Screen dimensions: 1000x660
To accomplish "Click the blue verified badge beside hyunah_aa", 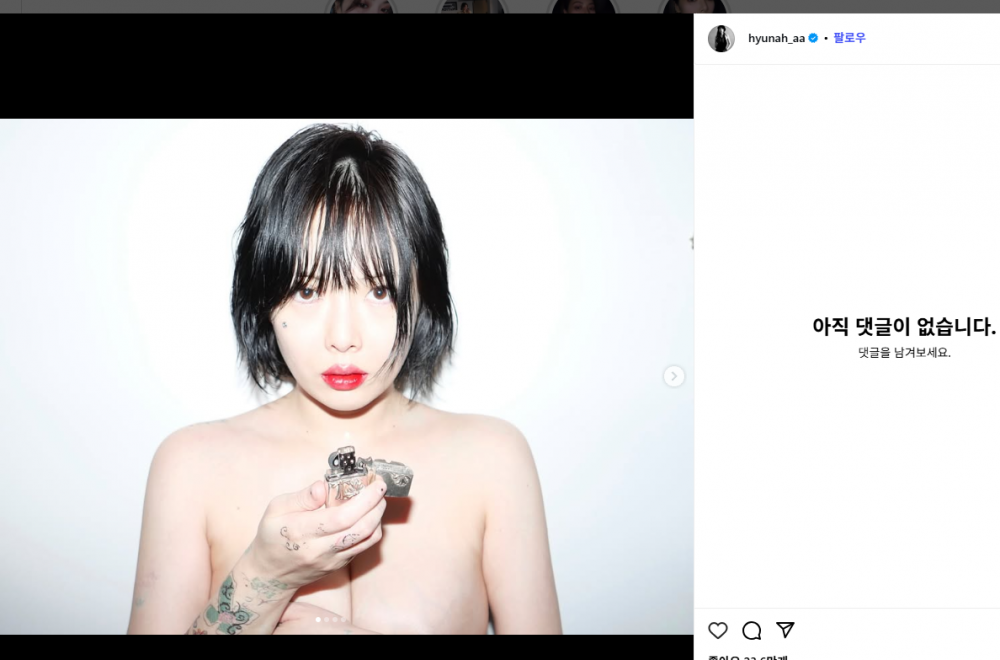I will tap(813, 38).
